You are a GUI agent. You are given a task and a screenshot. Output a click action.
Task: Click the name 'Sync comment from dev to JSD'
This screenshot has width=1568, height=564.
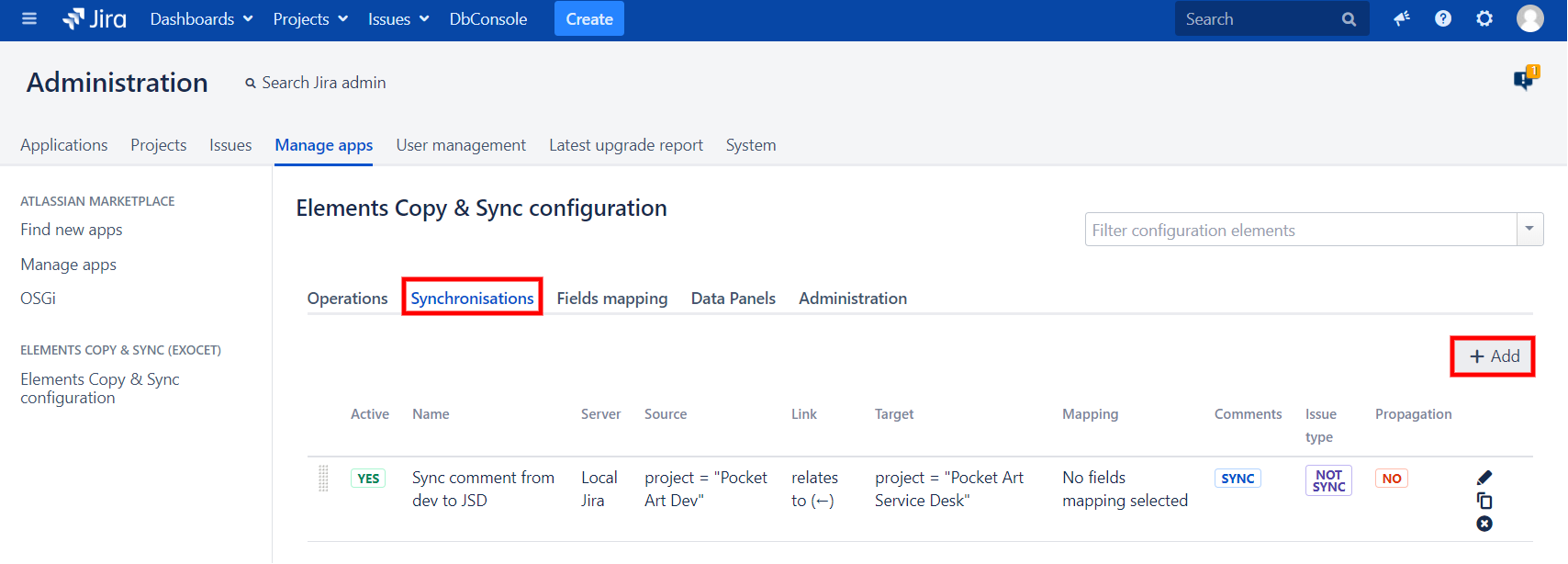(x=484, y=490)
